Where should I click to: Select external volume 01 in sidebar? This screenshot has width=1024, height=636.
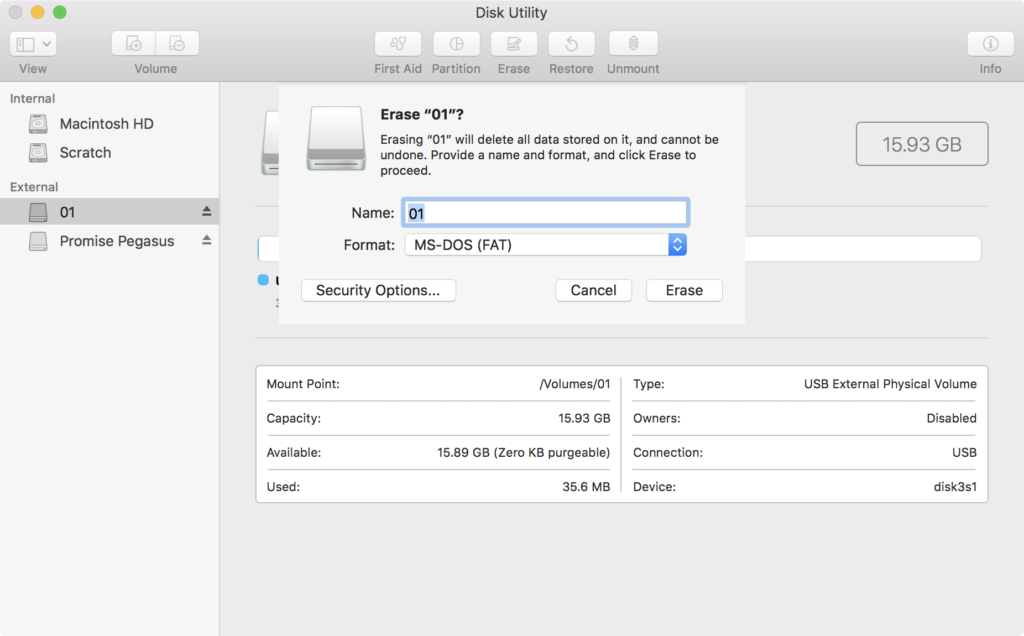click(x=109, y=212)
